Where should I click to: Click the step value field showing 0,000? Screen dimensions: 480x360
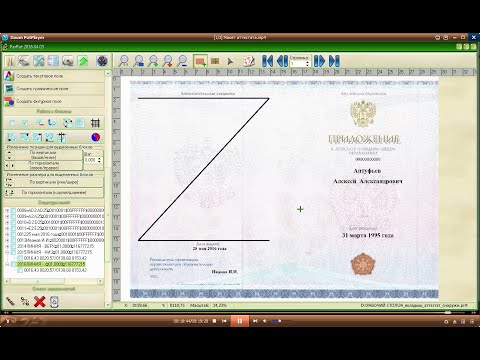tap(91, 160)
